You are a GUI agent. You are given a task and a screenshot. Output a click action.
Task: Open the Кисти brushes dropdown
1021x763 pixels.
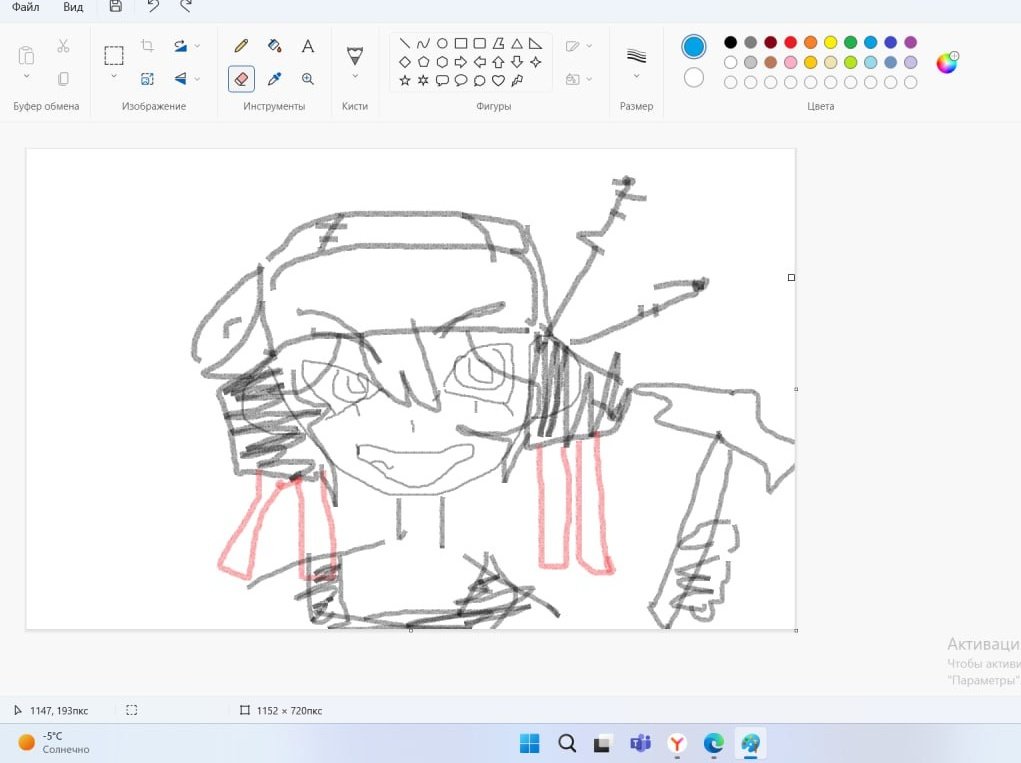click(355, 76)
